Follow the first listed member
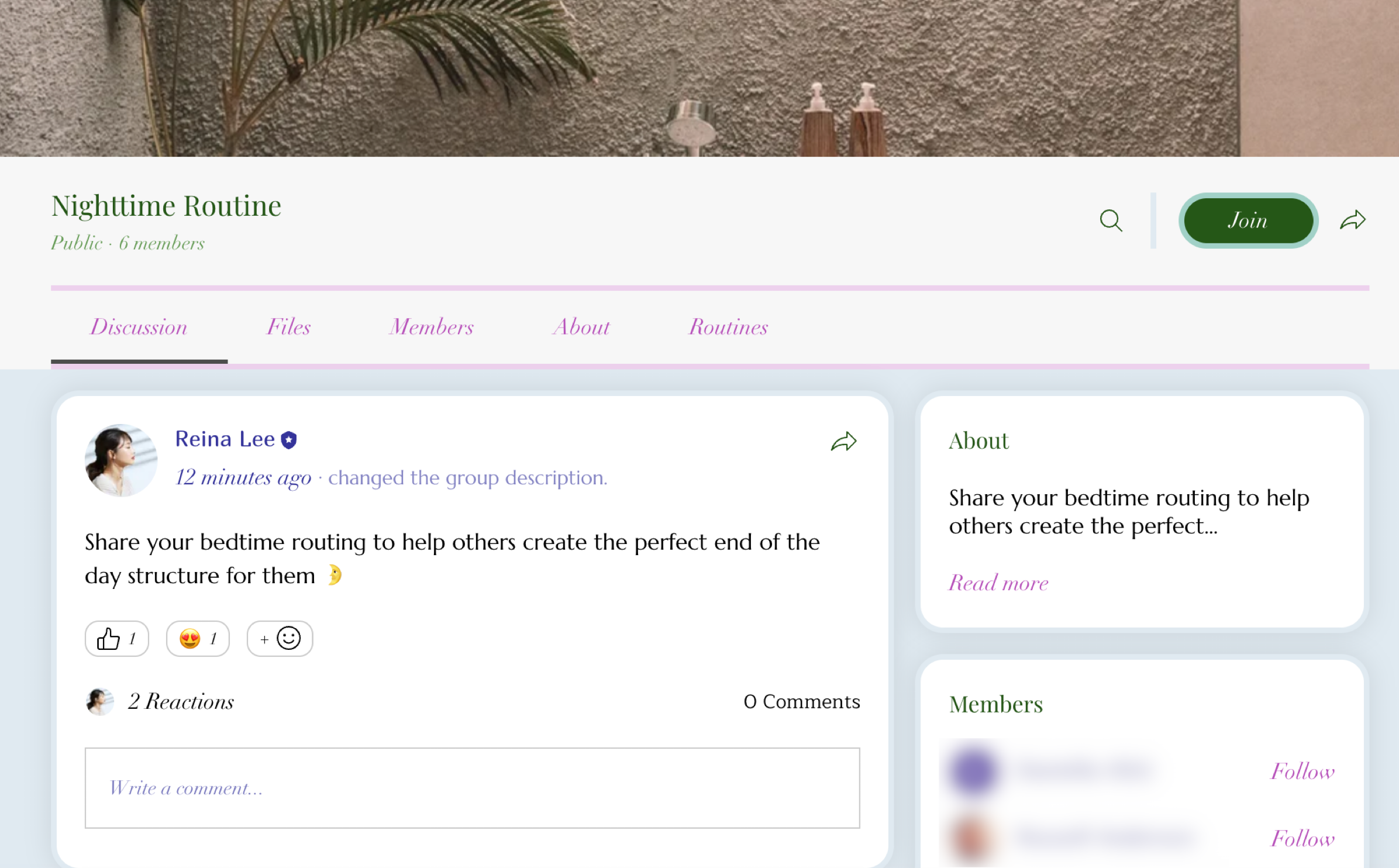The width and height of the screenshot is (1399, 868). click(1302, 771)
